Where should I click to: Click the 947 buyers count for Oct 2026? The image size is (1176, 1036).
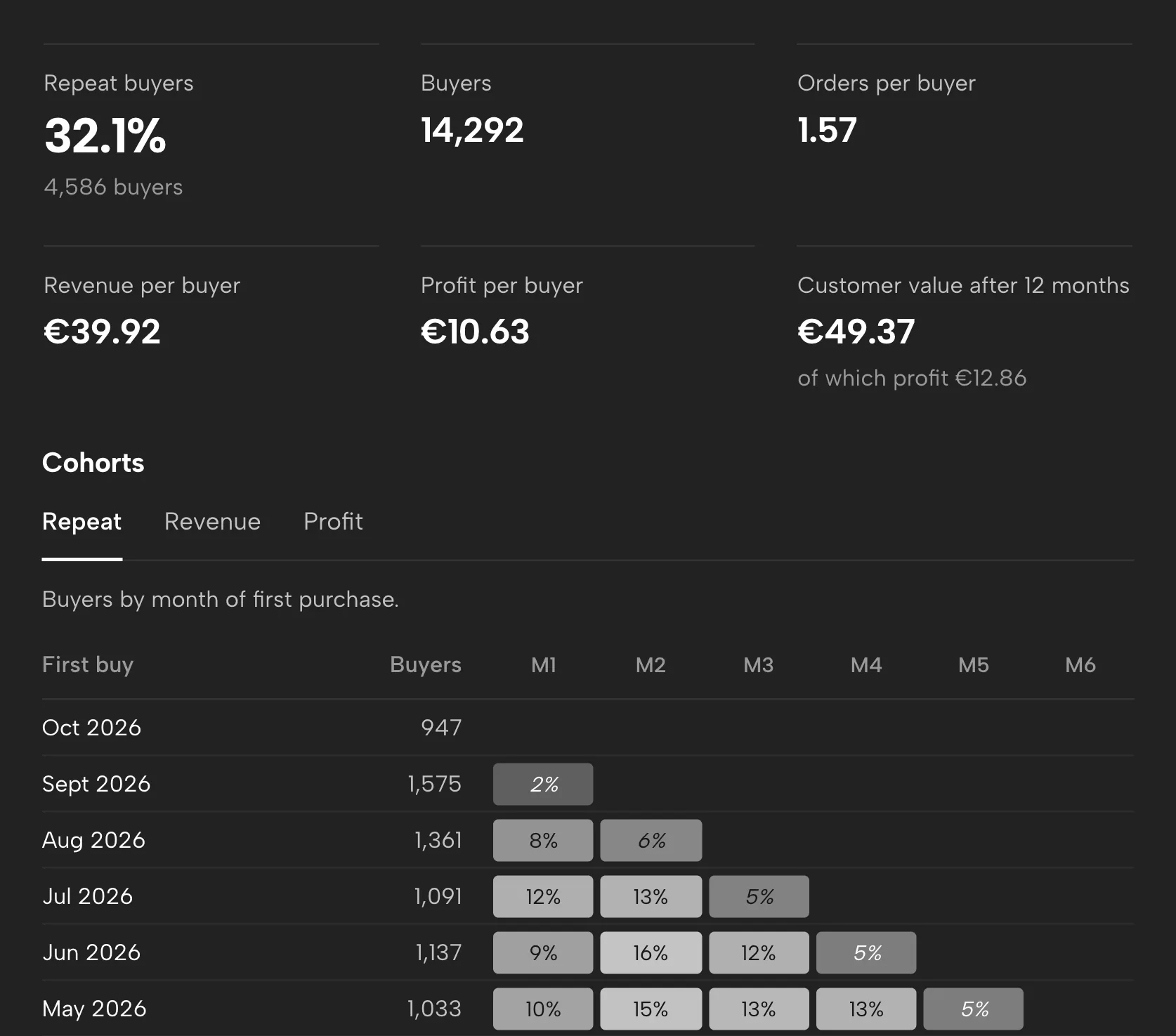pyautogui.click(x=441, y=728)
